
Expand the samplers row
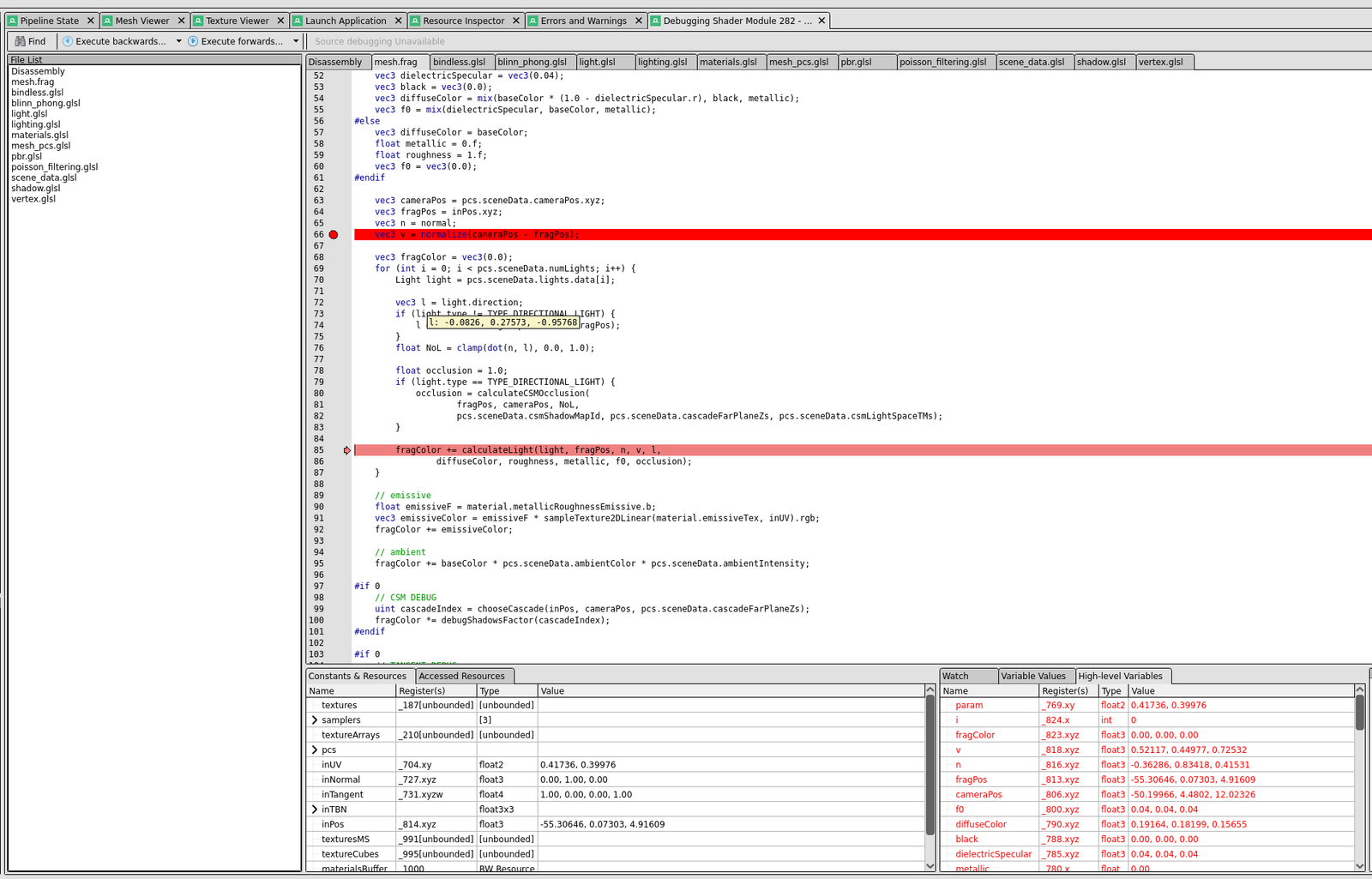point(315,720)
